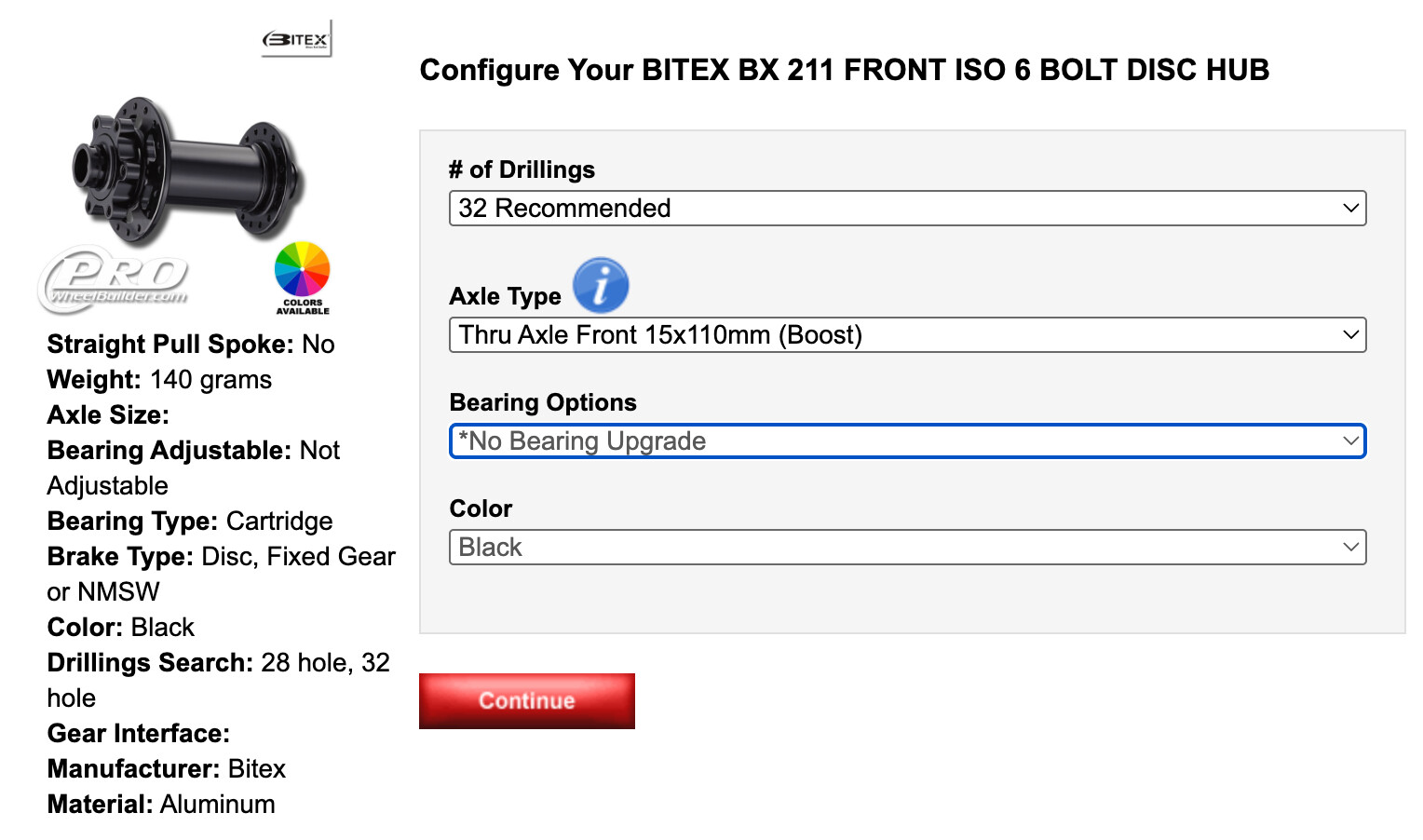
Task: Click the "Weight: 140 grams" specification line
Action: (159, 380)
